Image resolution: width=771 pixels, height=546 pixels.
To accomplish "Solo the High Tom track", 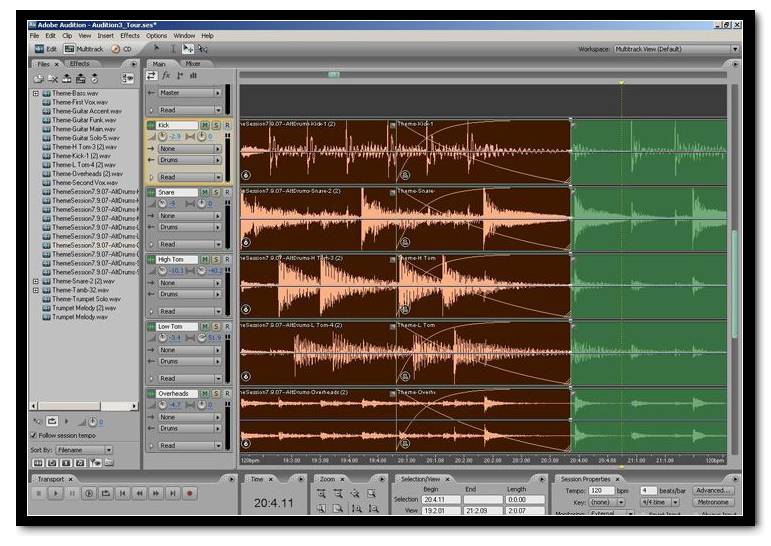I will [x=216, y=259].
